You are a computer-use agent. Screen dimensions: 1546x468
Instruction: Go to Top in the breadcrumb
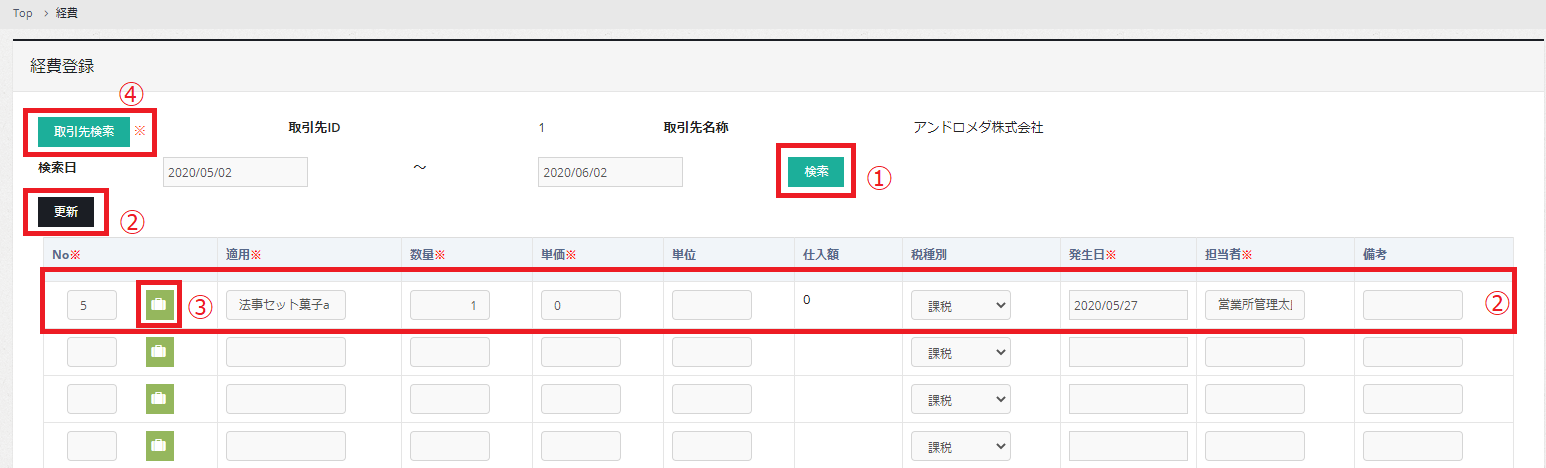[23, 13]
